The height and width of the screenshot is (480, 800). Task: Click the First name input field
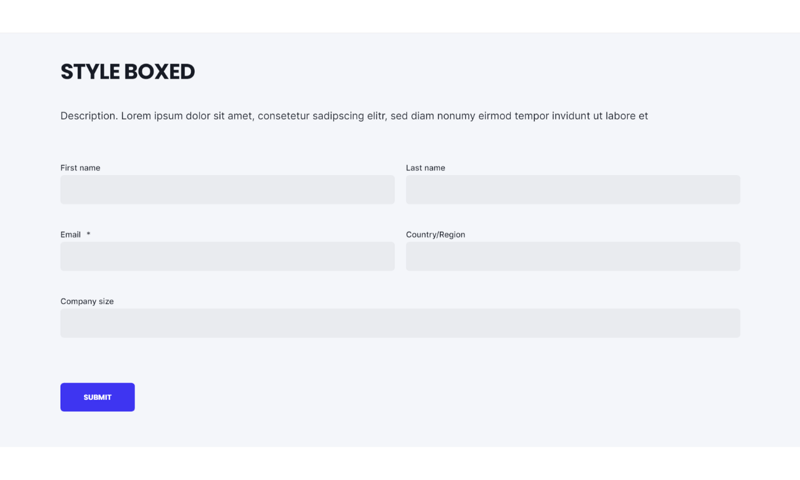[227, 190]
